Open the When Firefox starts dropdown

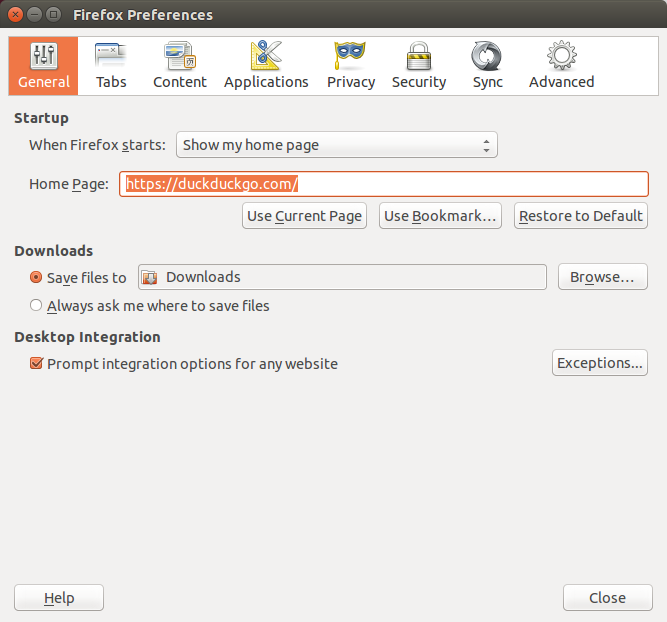coord(337,145)
